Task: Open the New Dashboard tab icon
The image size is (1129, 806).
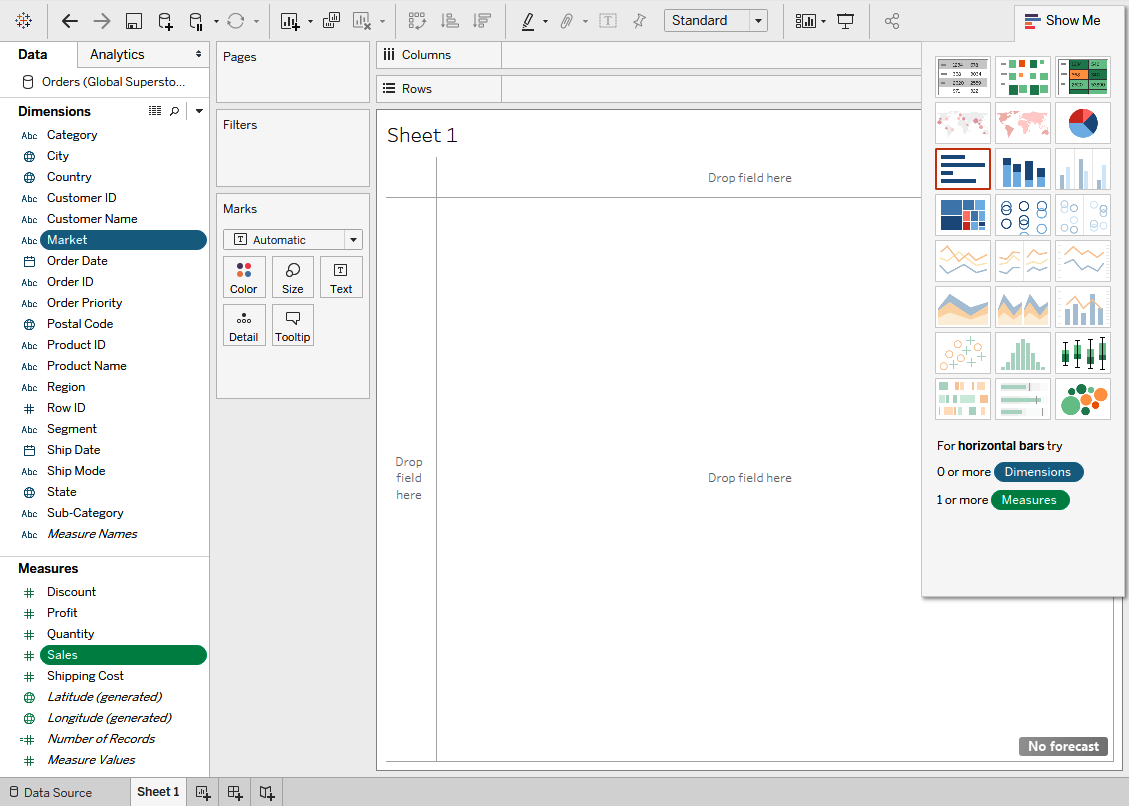Action: coord(235,793)
